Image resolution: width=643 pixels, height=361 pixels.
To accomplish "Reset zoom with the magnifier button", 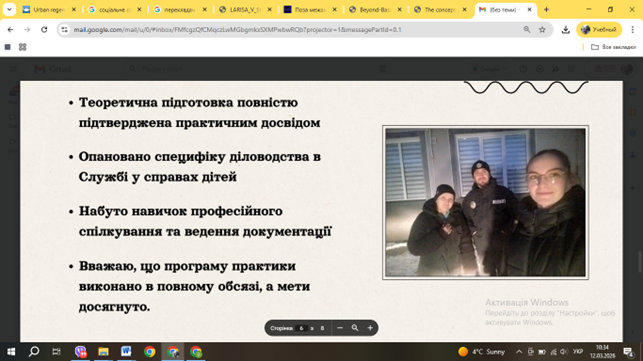I will pos(355,328).
